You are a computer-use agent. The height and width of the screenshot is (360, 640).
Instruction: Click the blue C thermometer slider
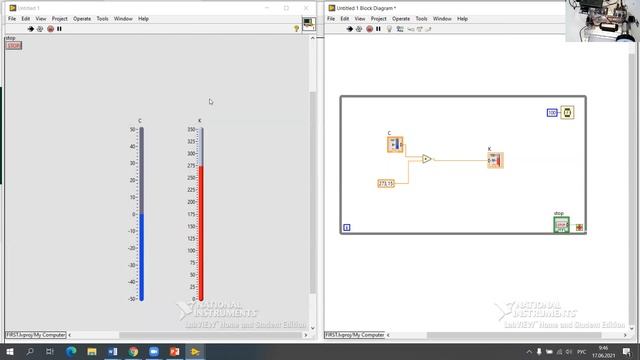click(141, 214)
